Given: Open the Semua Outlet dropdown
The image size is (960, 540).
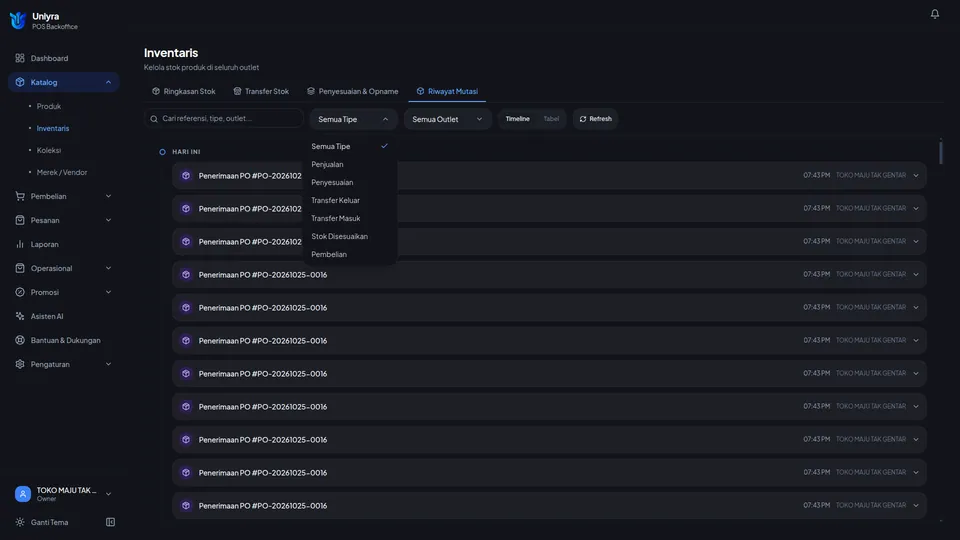Looking at the screenshot, I should tap(448, 119).
